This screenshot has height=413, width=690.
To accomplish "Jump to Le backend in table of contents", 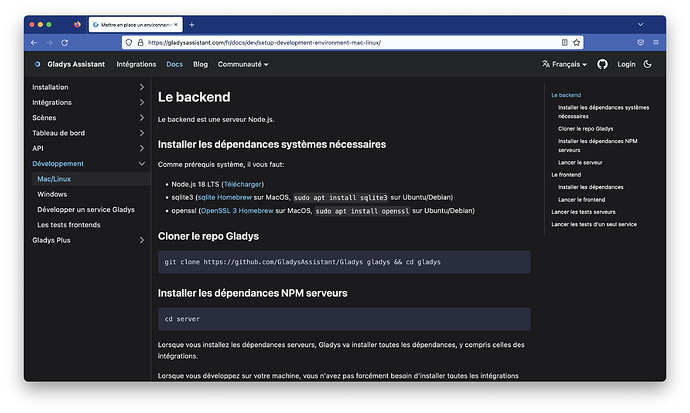I will (x=566, y=95).
